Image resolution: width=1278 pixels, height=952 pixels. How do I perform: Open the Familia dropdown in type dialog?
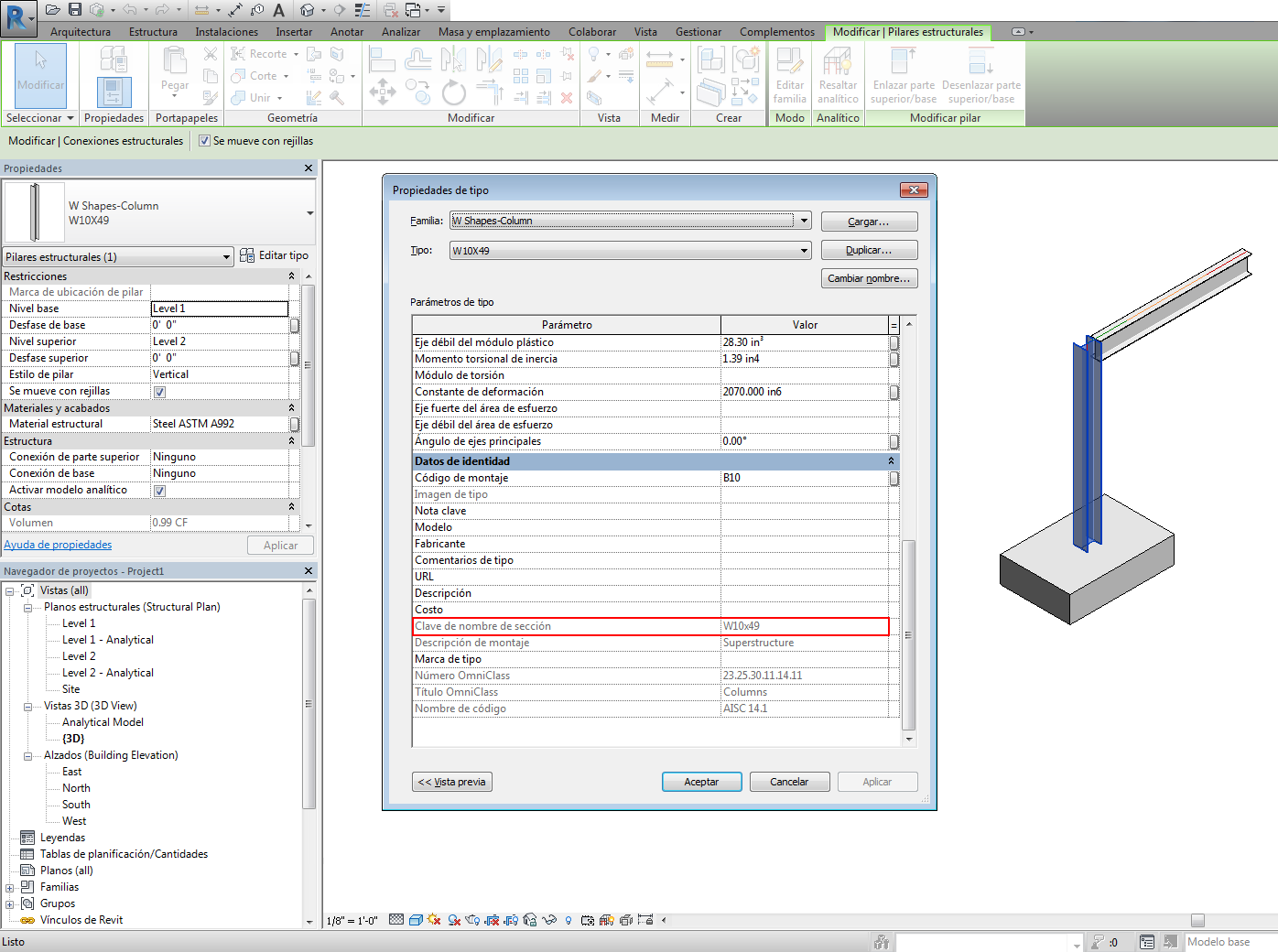point(804,221)
